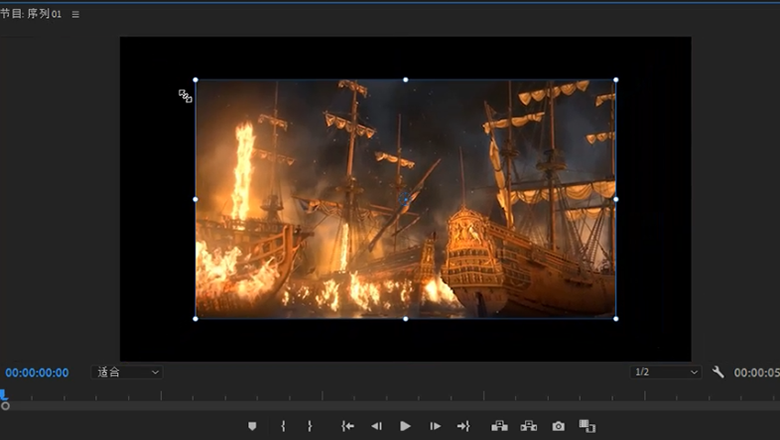780x440 pixels.
Task: Click the left-middle transform handle
Action: [195, 199]
